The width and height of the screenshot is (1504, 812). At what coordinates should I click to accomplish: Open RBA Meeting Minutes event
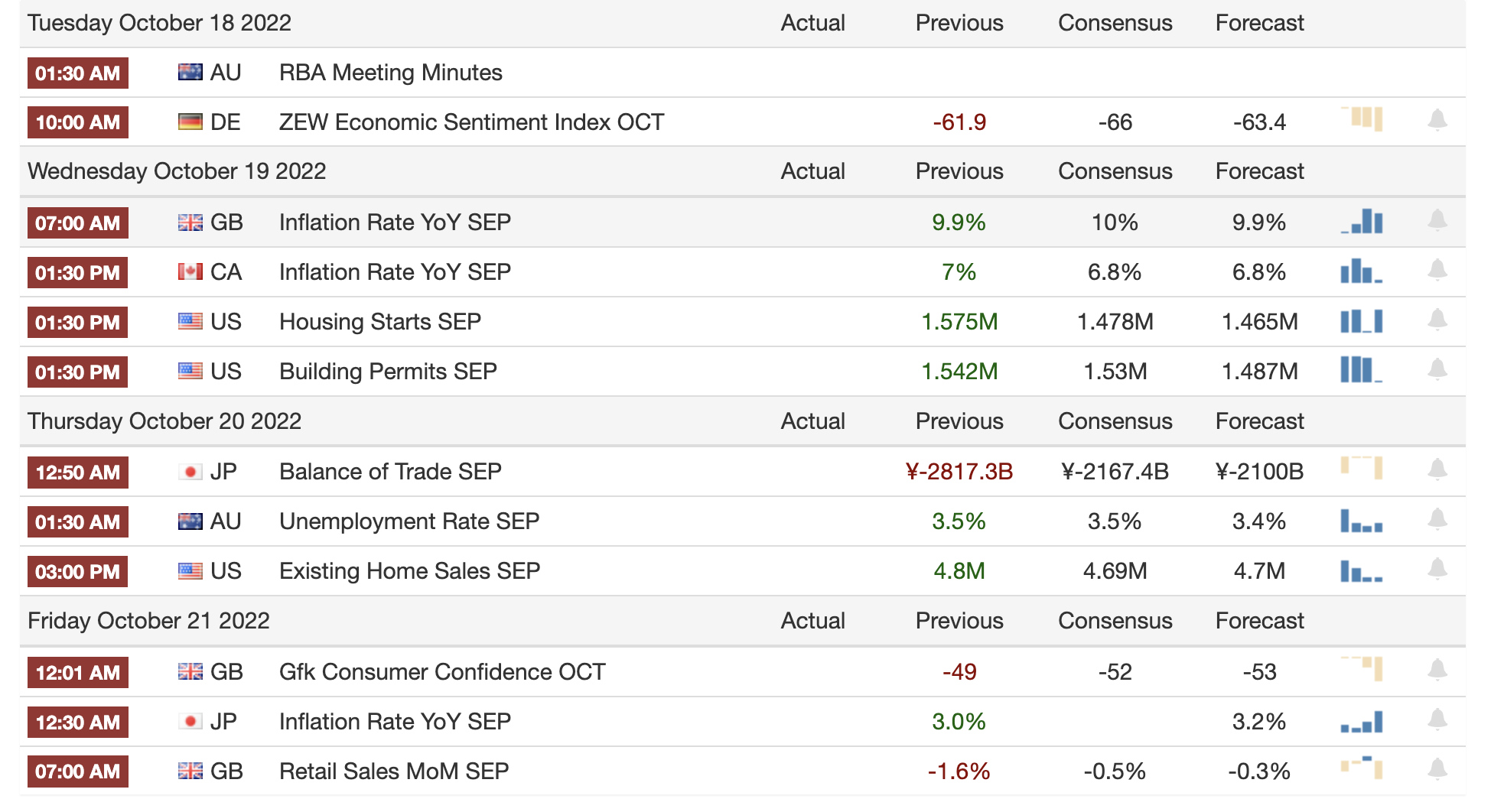pos(390,73)
